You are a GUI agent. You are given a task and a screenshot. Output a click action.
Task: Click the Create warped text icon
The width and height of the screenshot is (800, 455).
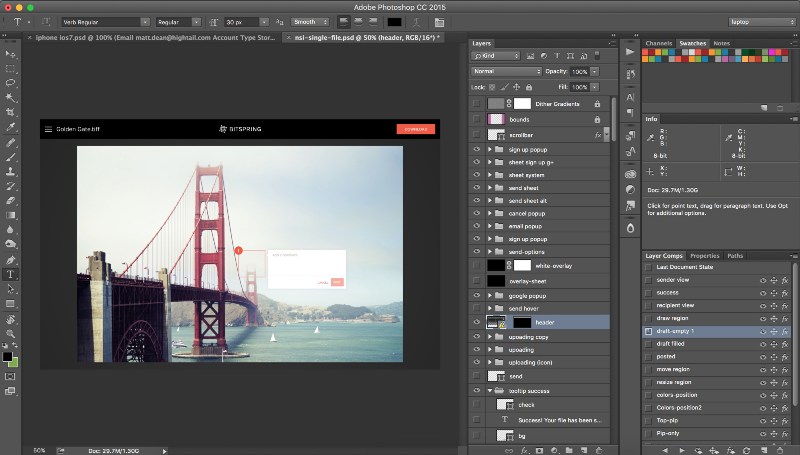click(x=416, y=22)
